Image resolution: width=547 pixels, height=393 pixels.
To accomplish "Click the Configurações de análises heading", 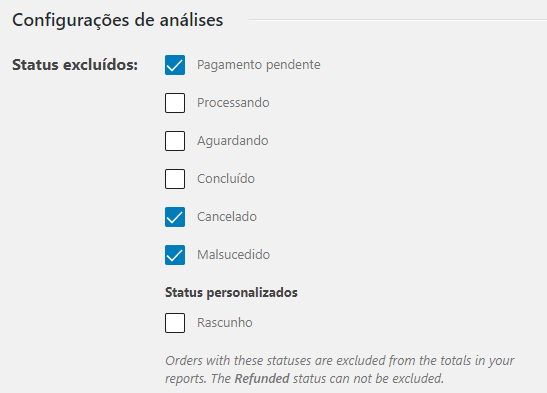I will tap(118, 20).
